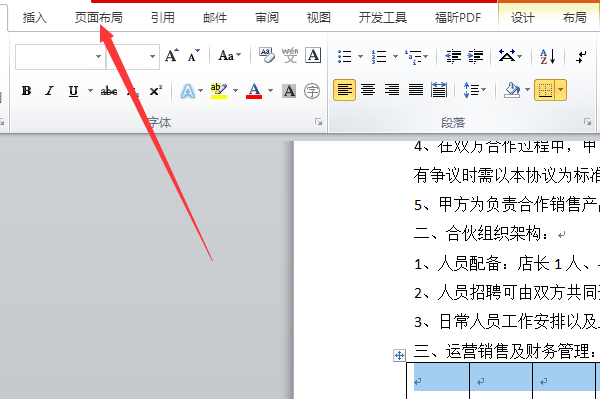The image size is (600, 399).
Task: Toggle strikethrough abc formatting
Action: (109, 91)
